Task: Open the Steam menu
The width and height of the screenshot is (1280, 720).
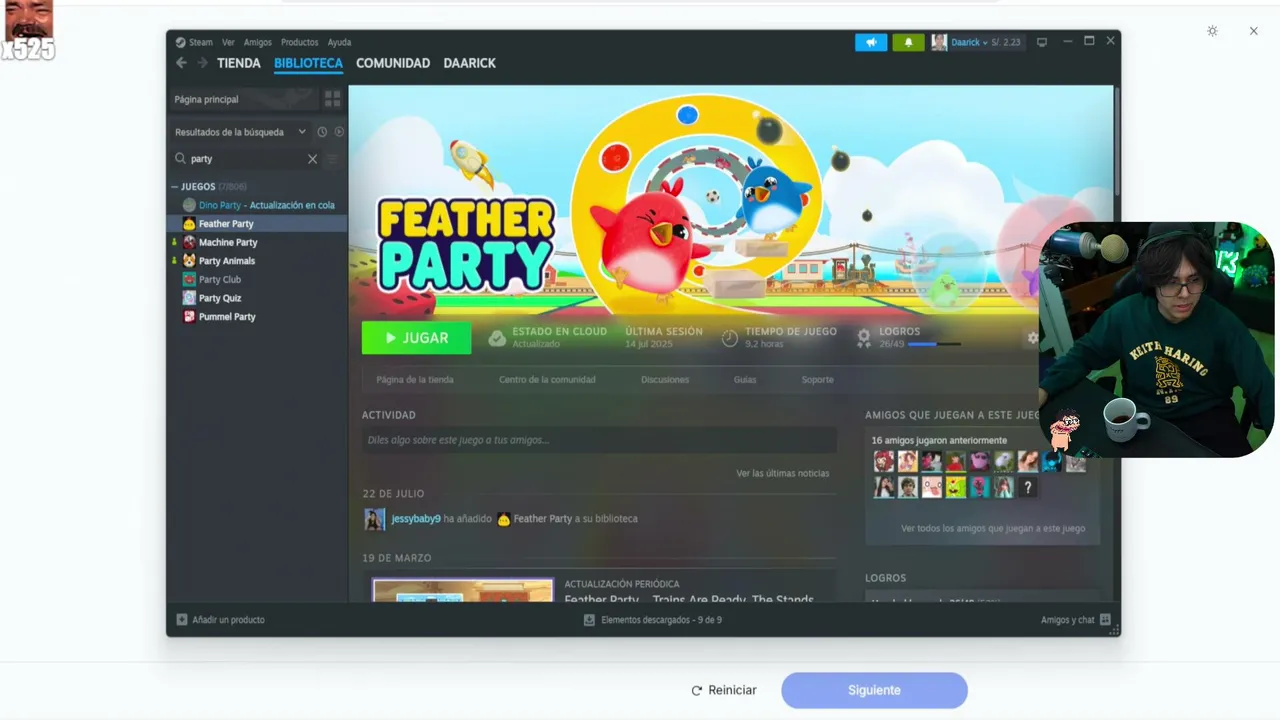Action: pyautogui.click(x=201, y=42)
